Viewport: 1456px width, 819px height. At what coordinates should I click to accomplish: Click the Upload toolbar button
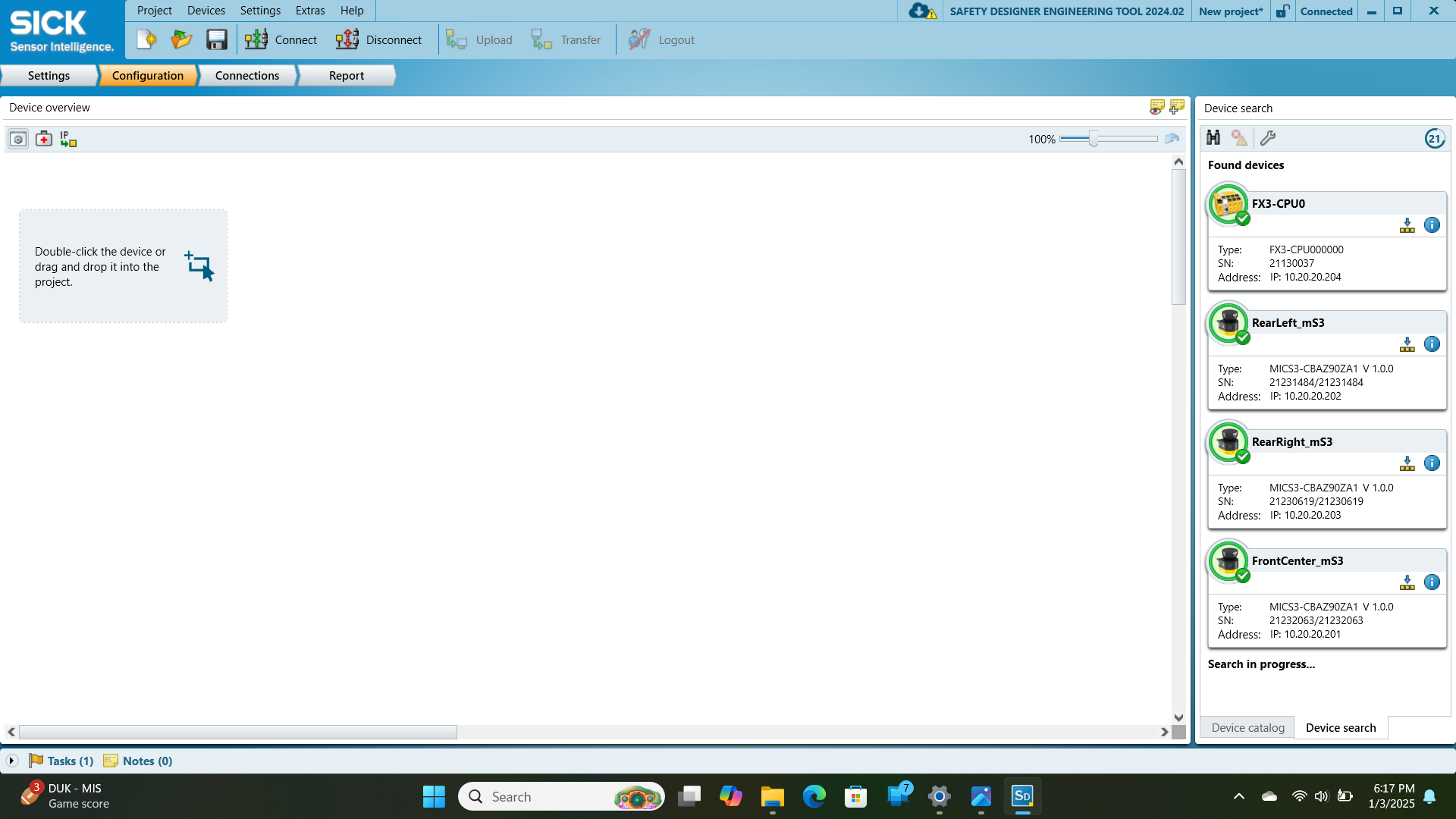(x=479, y=39)
